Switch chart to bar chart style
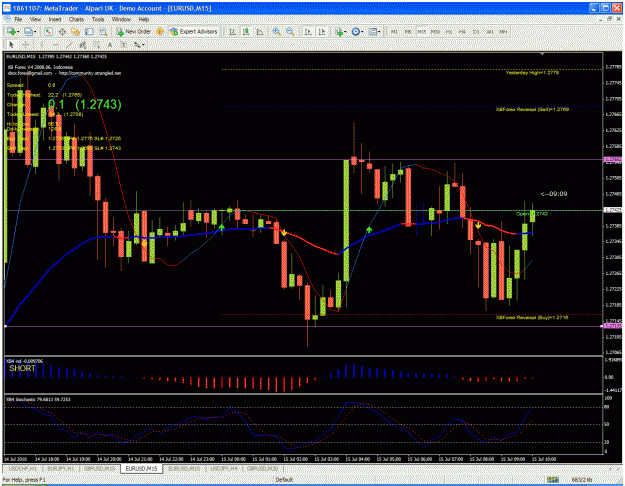 point(232,31)
